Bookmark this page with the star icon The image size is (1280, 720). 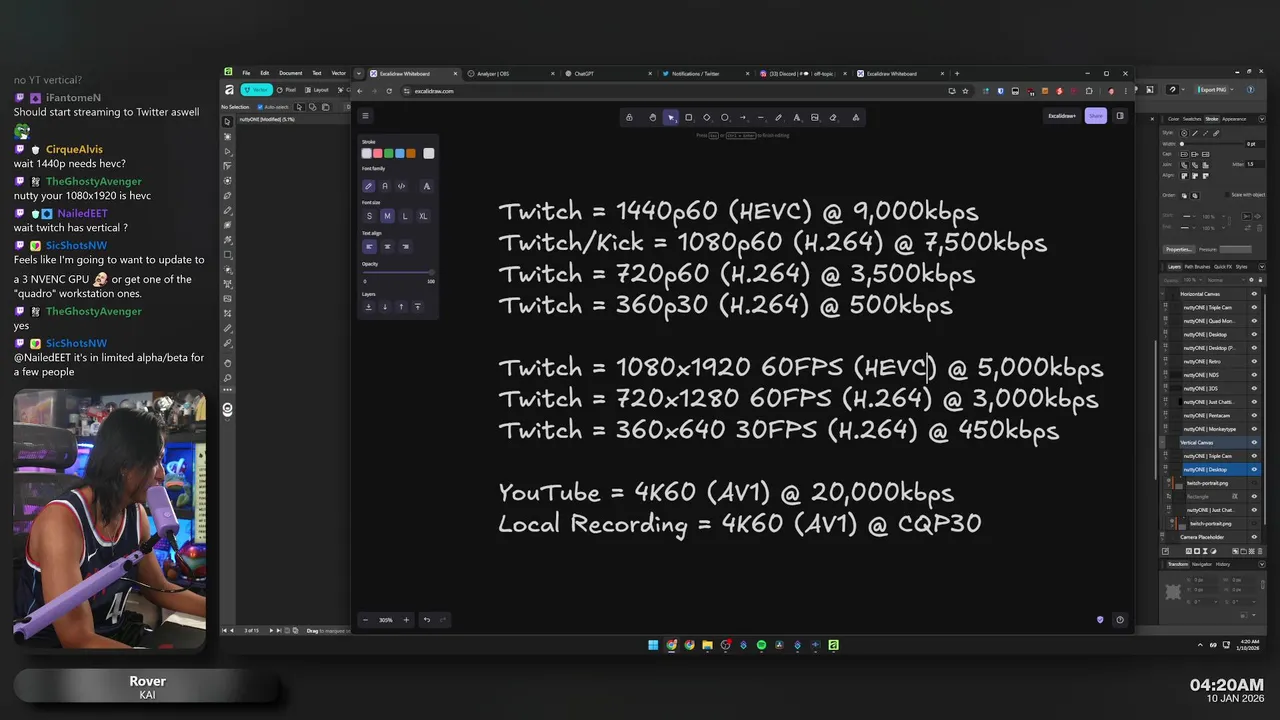(x=965, y=91)
